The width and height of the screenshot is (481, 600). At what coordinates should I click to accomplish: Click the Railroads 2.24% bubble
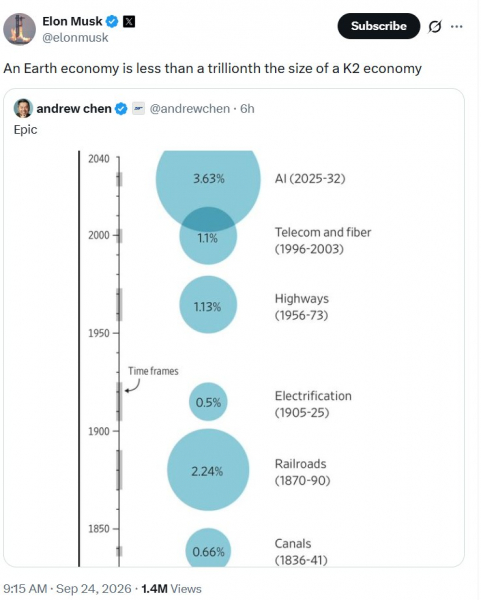coord(208,470)
